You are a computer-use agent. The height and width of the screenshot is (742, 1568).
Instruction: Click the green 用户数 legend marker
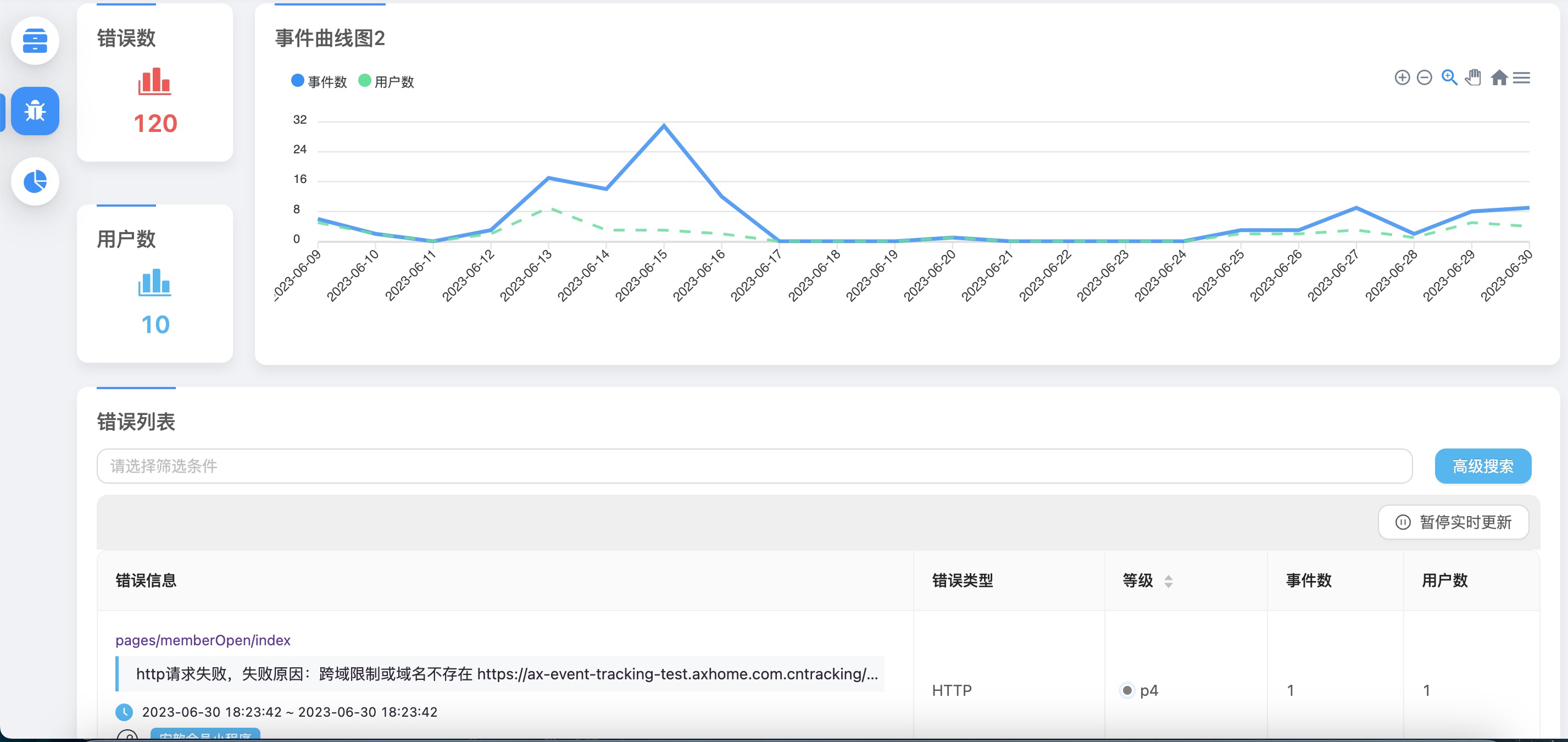point(365,80)
